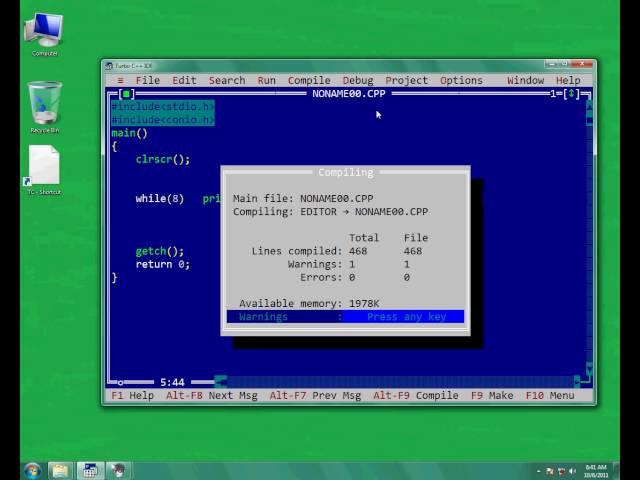The height and width of the screenshot is (480, 640).
Task: Open the Options menu
Action: click(461, 80)
